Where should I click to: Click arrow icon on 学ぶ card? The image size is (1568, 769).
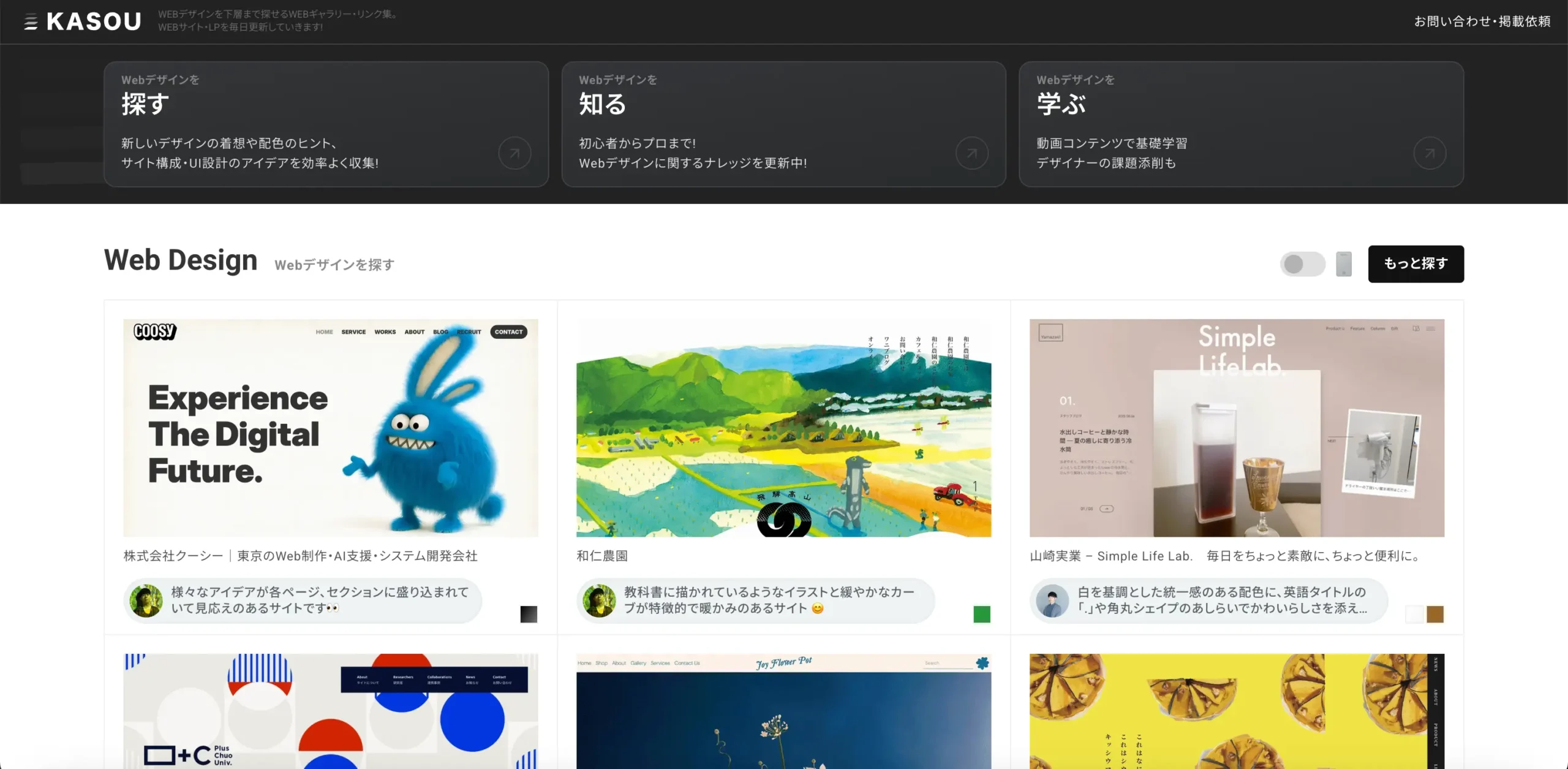tap(1430, 153)
